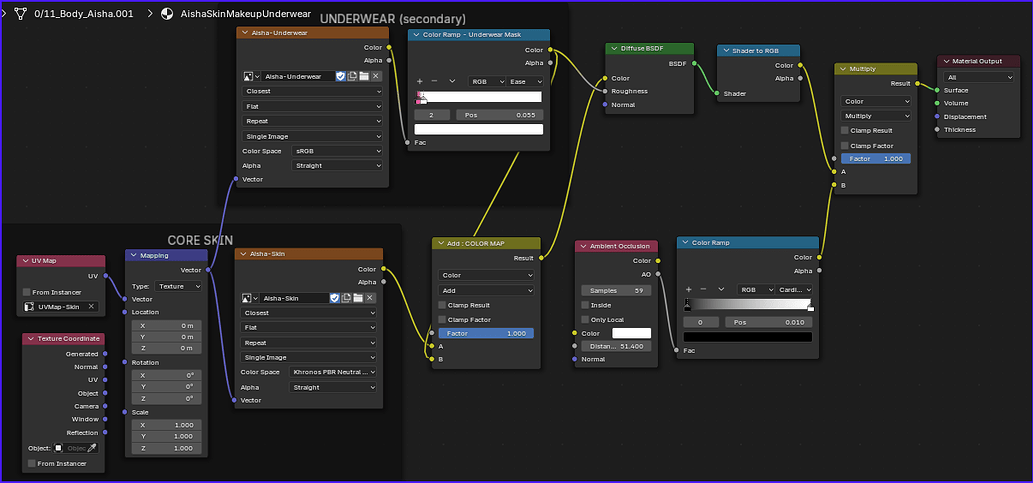Screen dimensions: 1033x483
Task: Click Pos 0.055 field in Underwear Mask ramp
Action: pos(499,115)
